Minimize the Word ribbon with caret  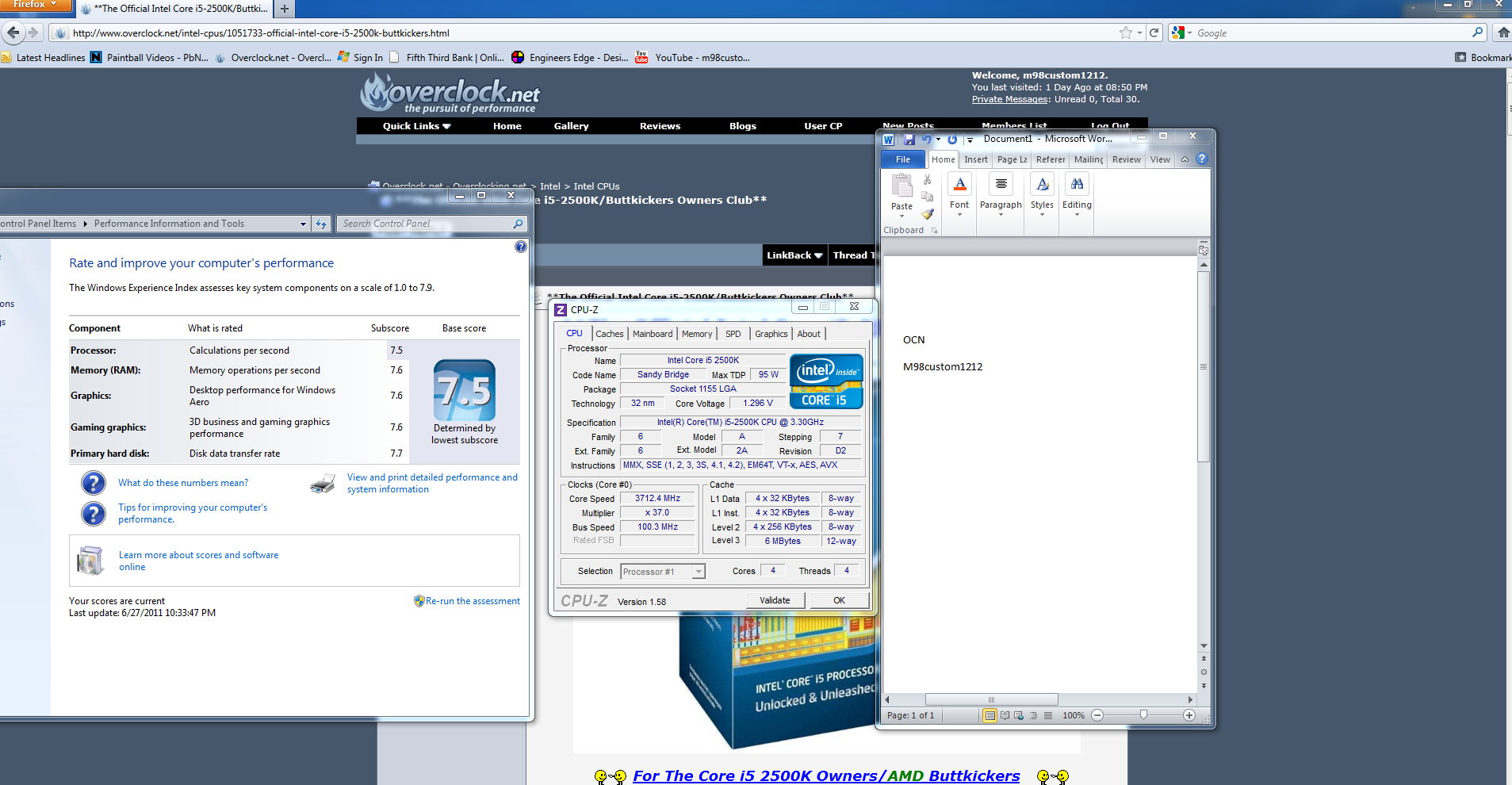click(1185, 159)
